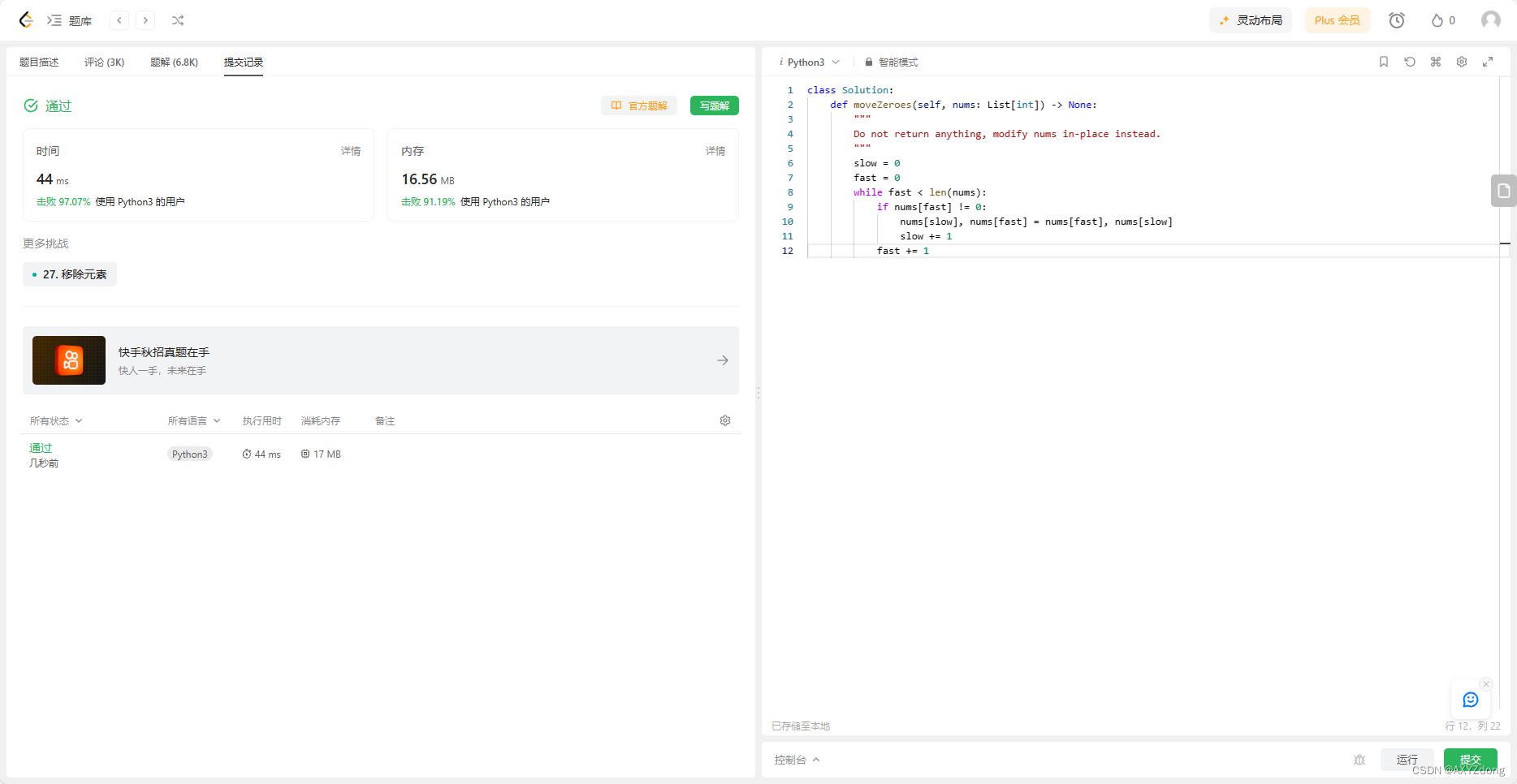Open challenge 27. 移除元素
Screen dimensions: 1517x784
coord(70,274)
